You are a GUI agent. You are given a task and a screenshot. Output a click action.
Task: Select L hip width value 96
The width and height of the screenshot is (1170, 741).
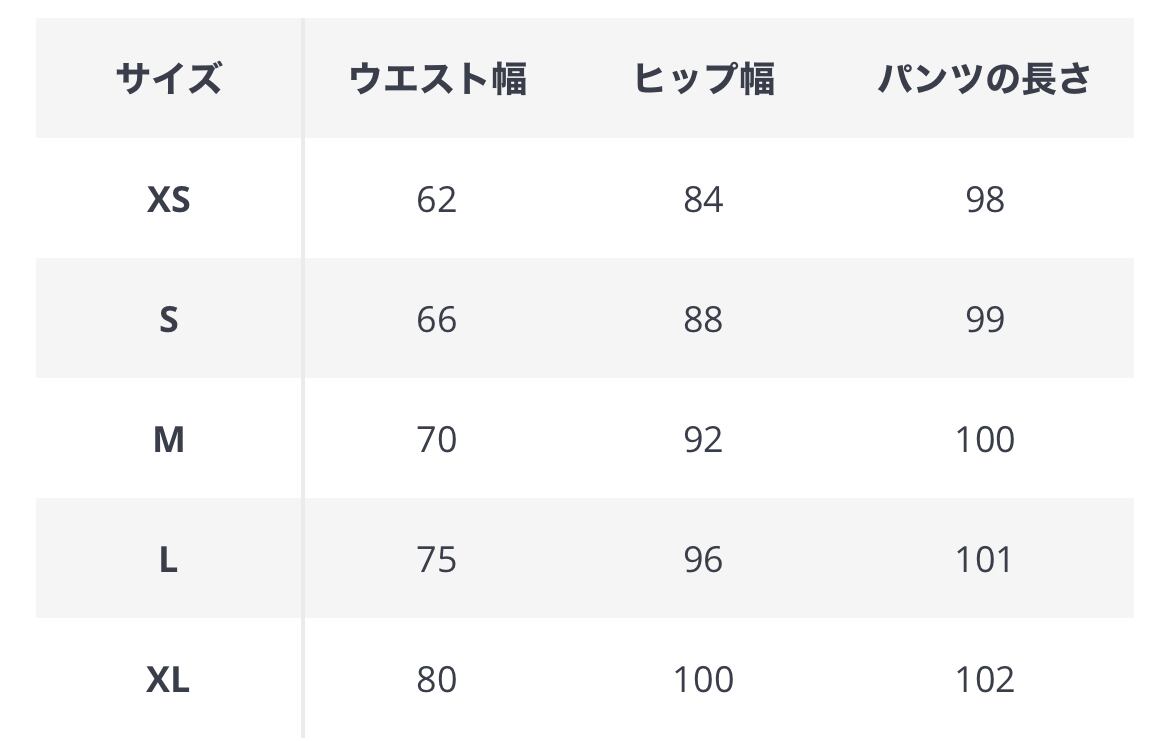point(703,560)
